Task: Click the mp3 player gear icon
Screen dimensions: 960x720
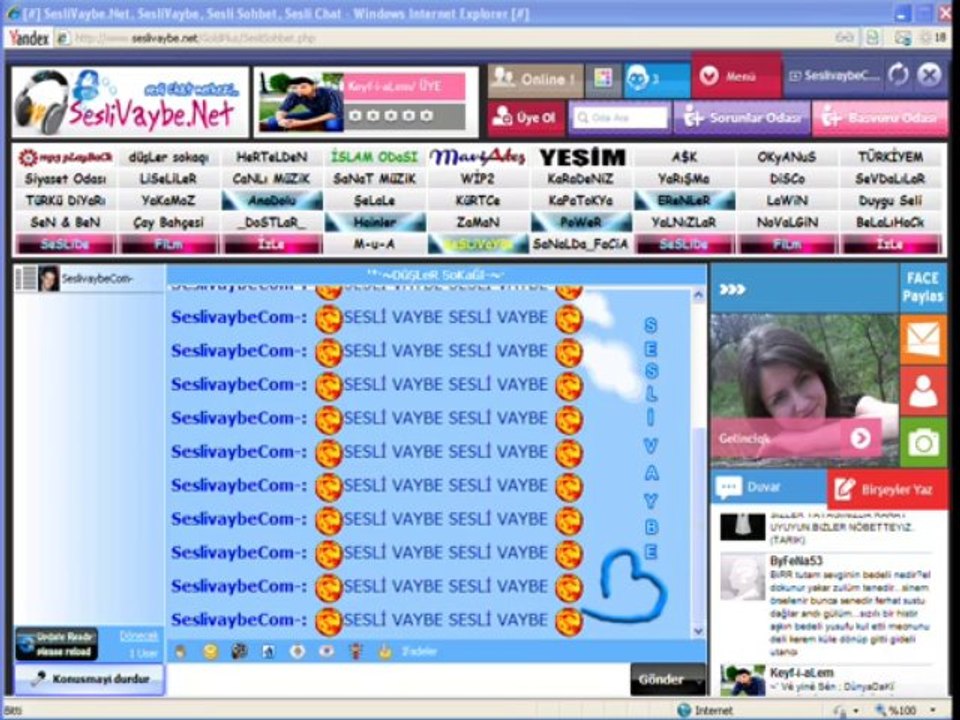Action: coord(28,157)
